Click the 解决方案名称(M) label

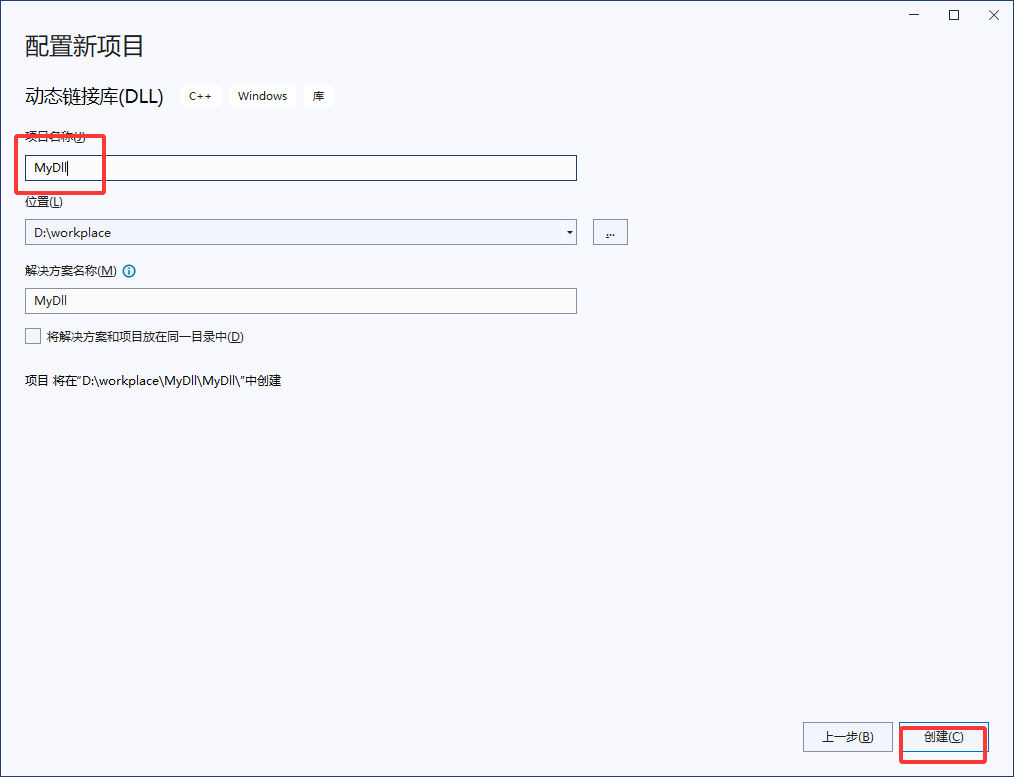(x=71, y=271)
